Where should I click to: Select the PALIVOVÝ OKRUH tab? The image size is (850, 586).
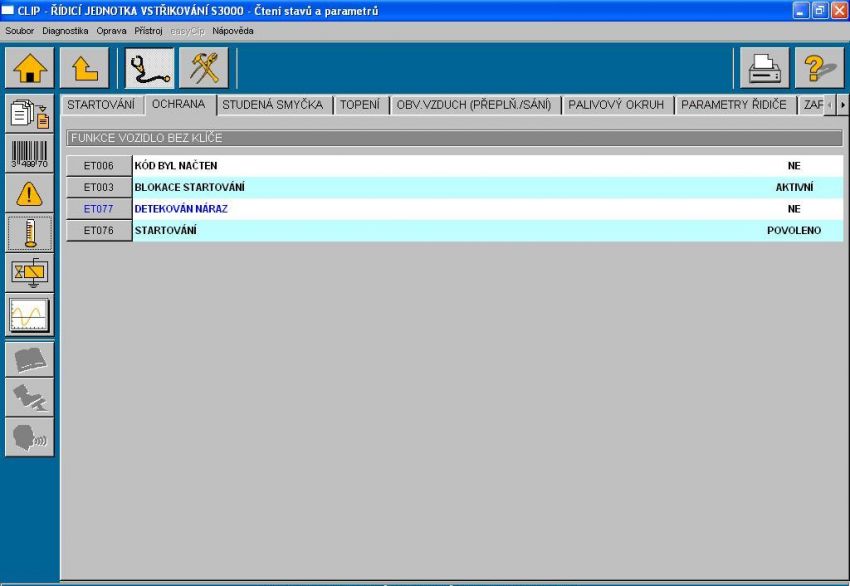[617, 105]
